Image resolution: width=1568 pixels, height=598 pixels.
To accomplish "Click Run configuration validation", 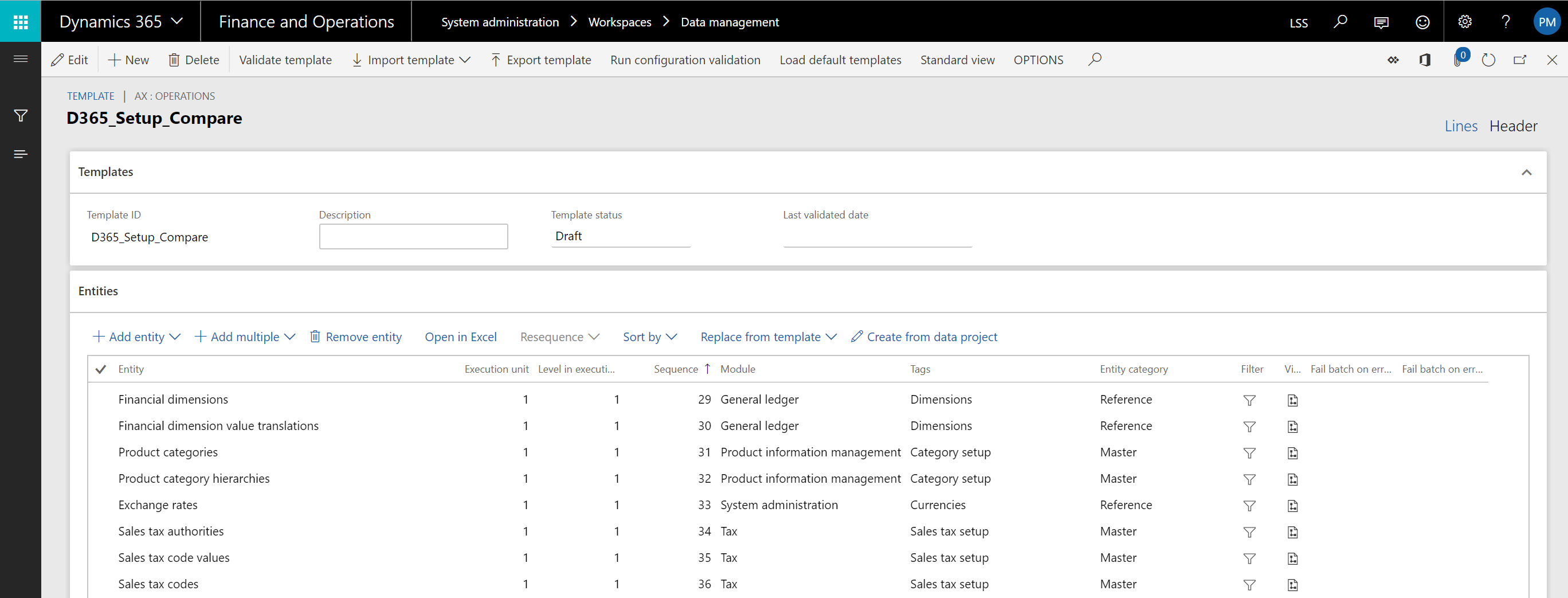I will click(x=685, y=60).
